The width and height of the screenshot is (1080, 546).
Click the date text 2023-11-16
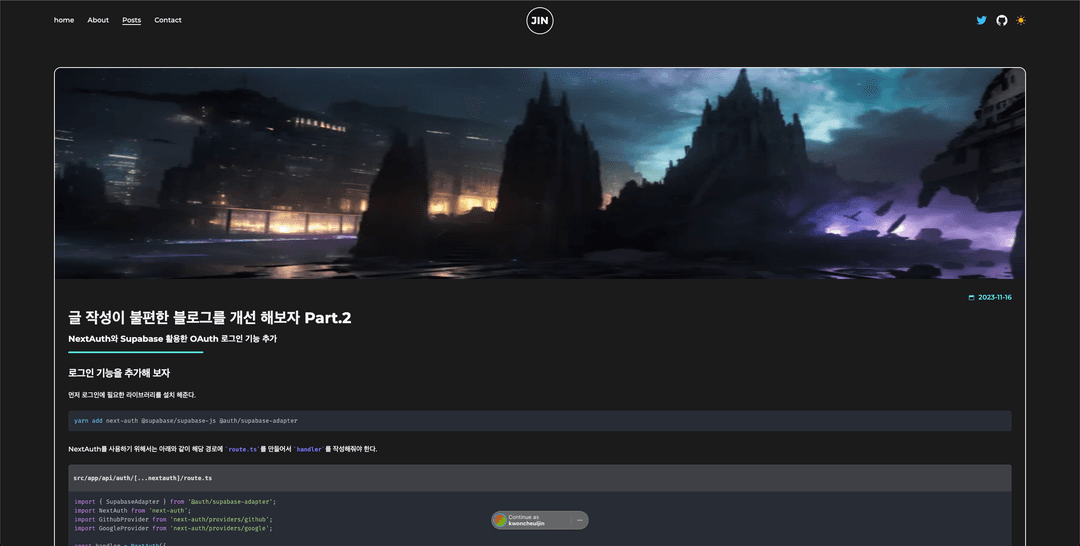pos(995,297)
